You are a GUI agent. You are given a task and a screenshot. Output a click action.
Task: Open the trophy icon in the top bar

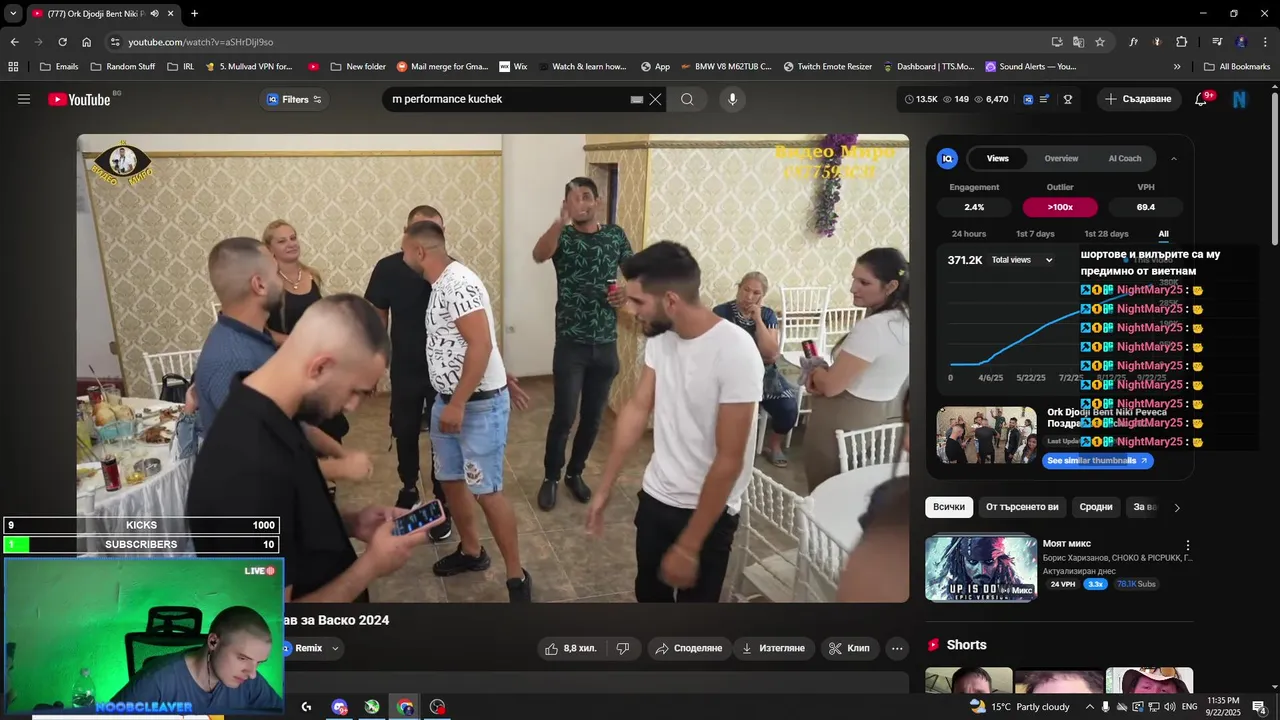pyautogui.click(x=1068, y=99)
